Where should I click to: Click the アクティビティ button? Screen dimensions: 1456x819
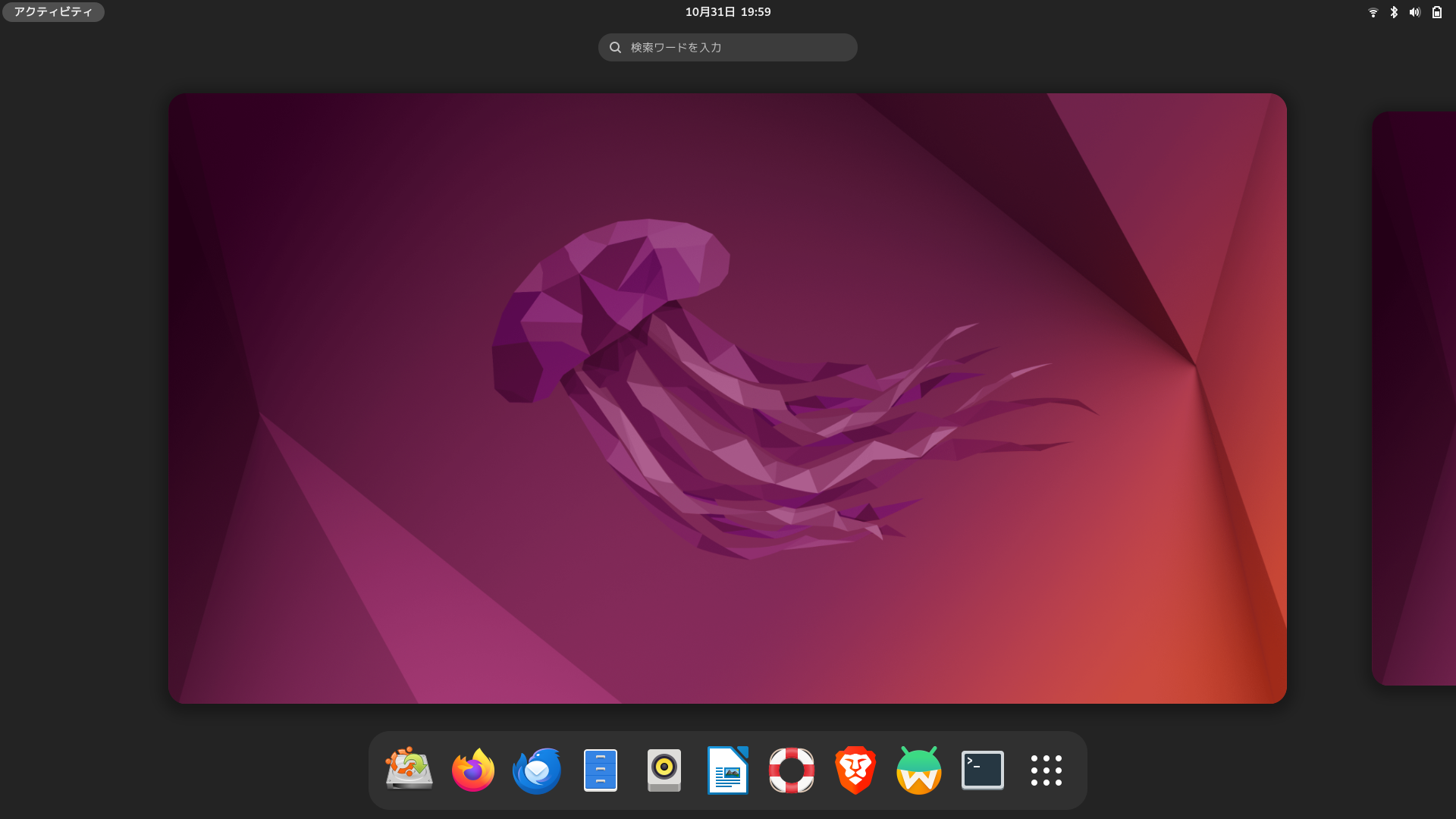tap(53, 12)
